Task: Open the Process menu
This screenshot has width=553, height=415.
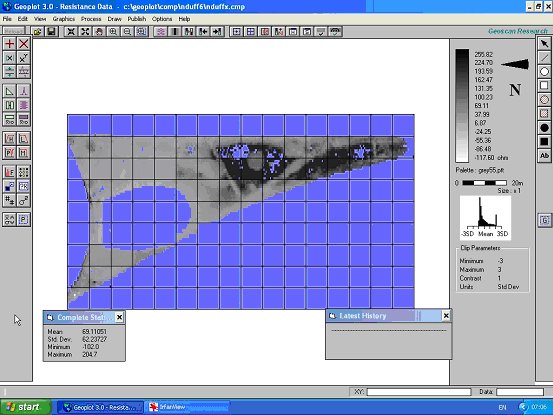Action: pyautogui.click(x=91, y=19)
